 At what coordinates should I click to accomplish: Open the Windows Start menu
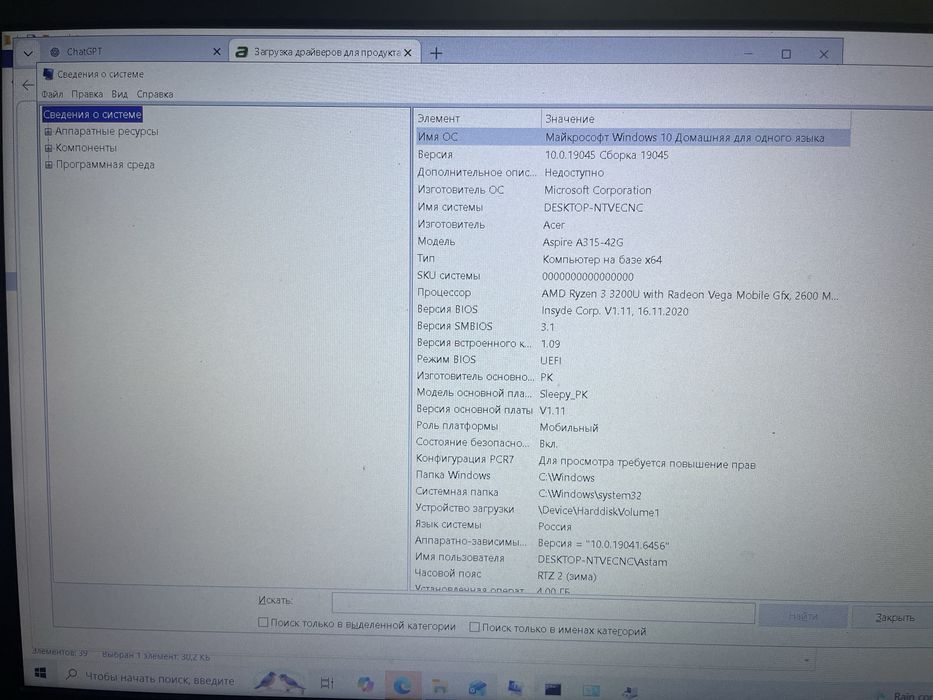[40, 673]
